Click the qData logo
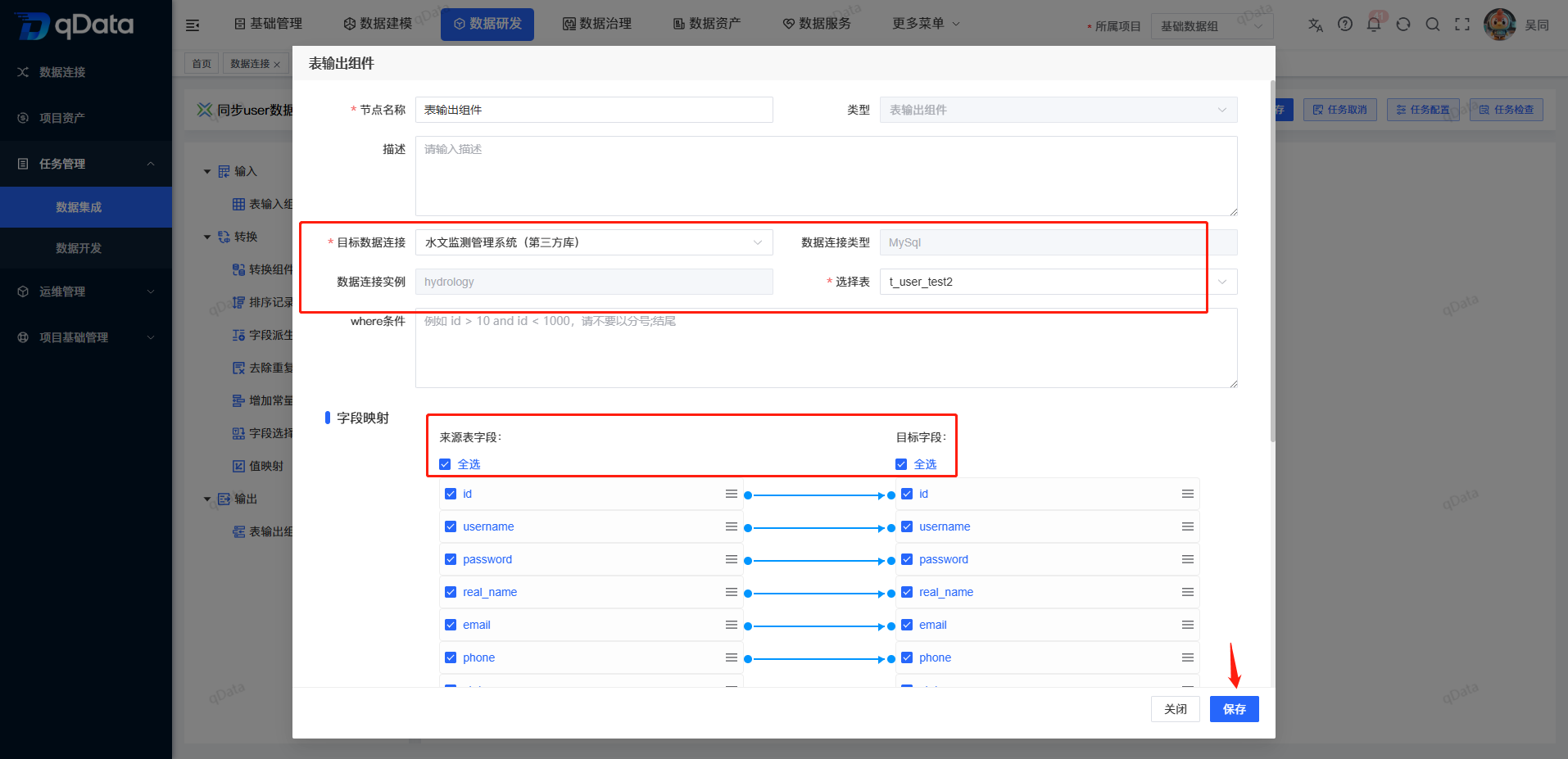The height and width of the screenshot is (759, 1568). pos(74,25)
